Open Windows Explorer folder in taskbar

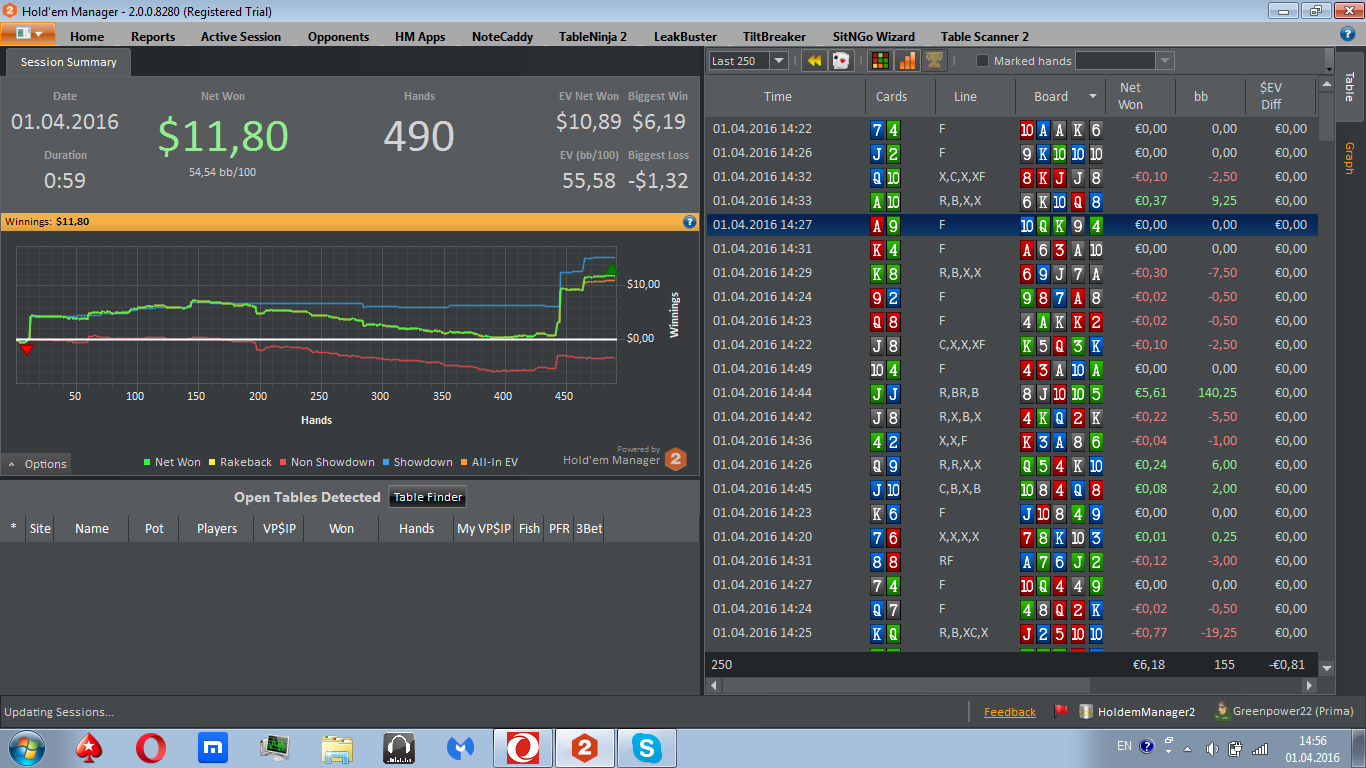coord(337,747)
